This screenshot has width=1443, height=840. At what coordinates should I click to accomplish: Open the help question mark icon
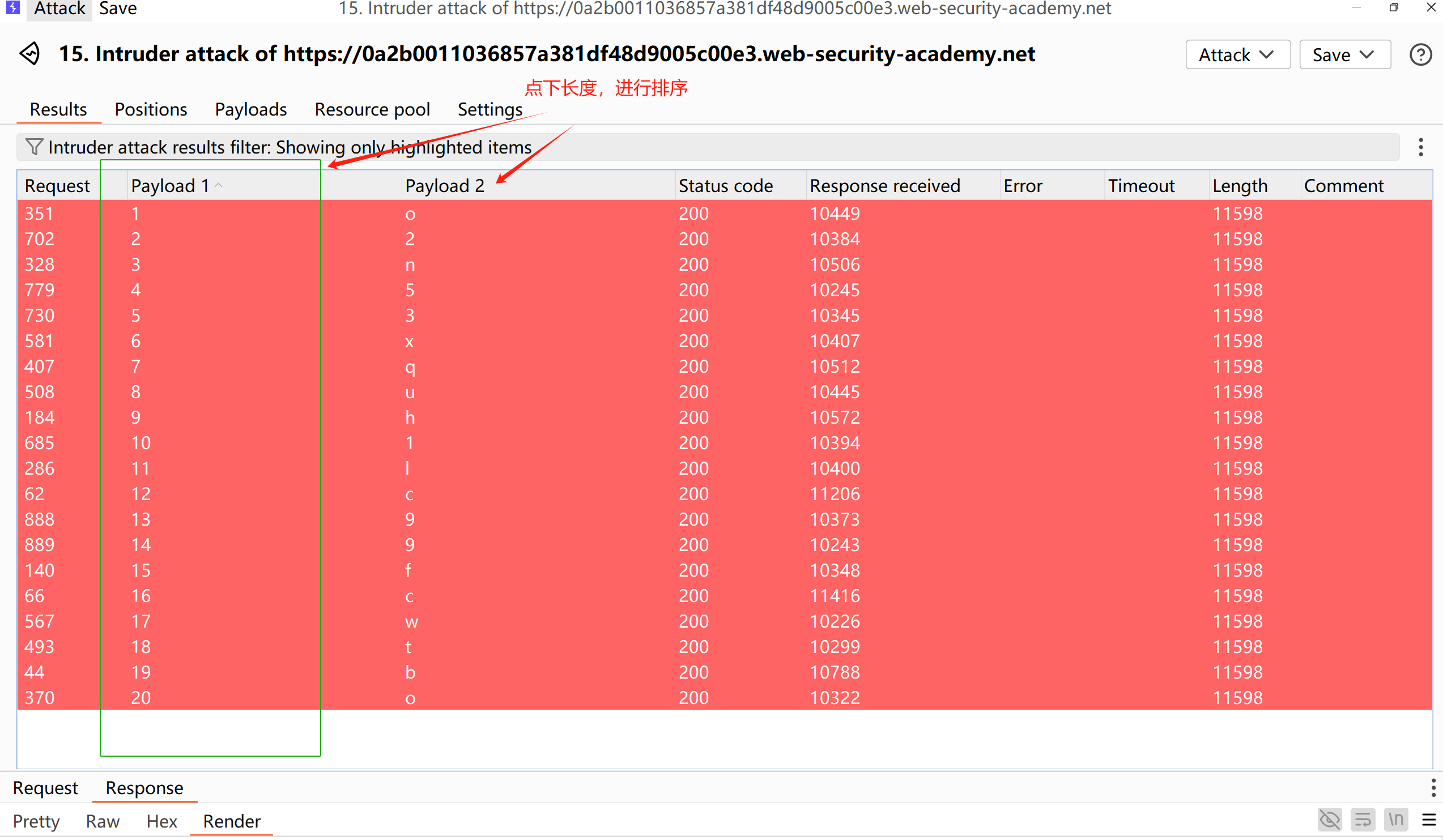click(1420, 55)
